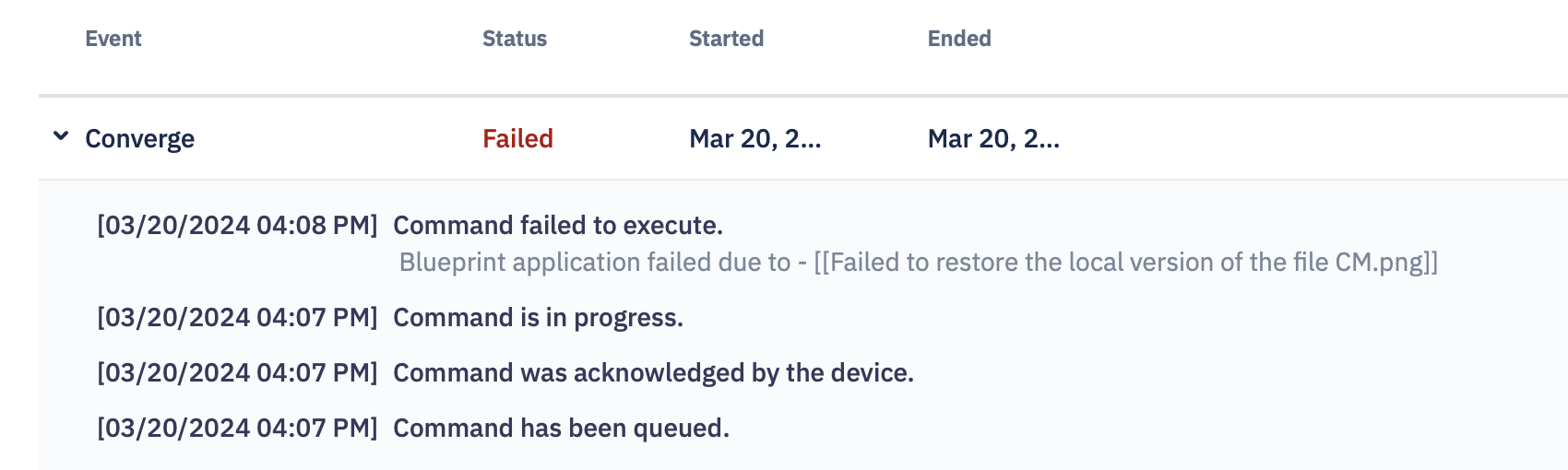
Task: Click timestamp beside 'Command is in progress.'
Action: click(237, 318)
